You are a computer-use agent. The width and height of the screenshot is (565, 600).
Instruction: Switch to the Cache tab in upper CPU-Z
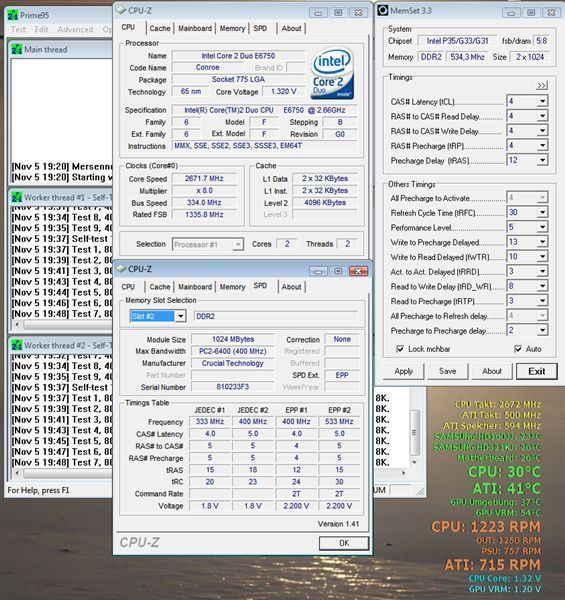[160, 28]
